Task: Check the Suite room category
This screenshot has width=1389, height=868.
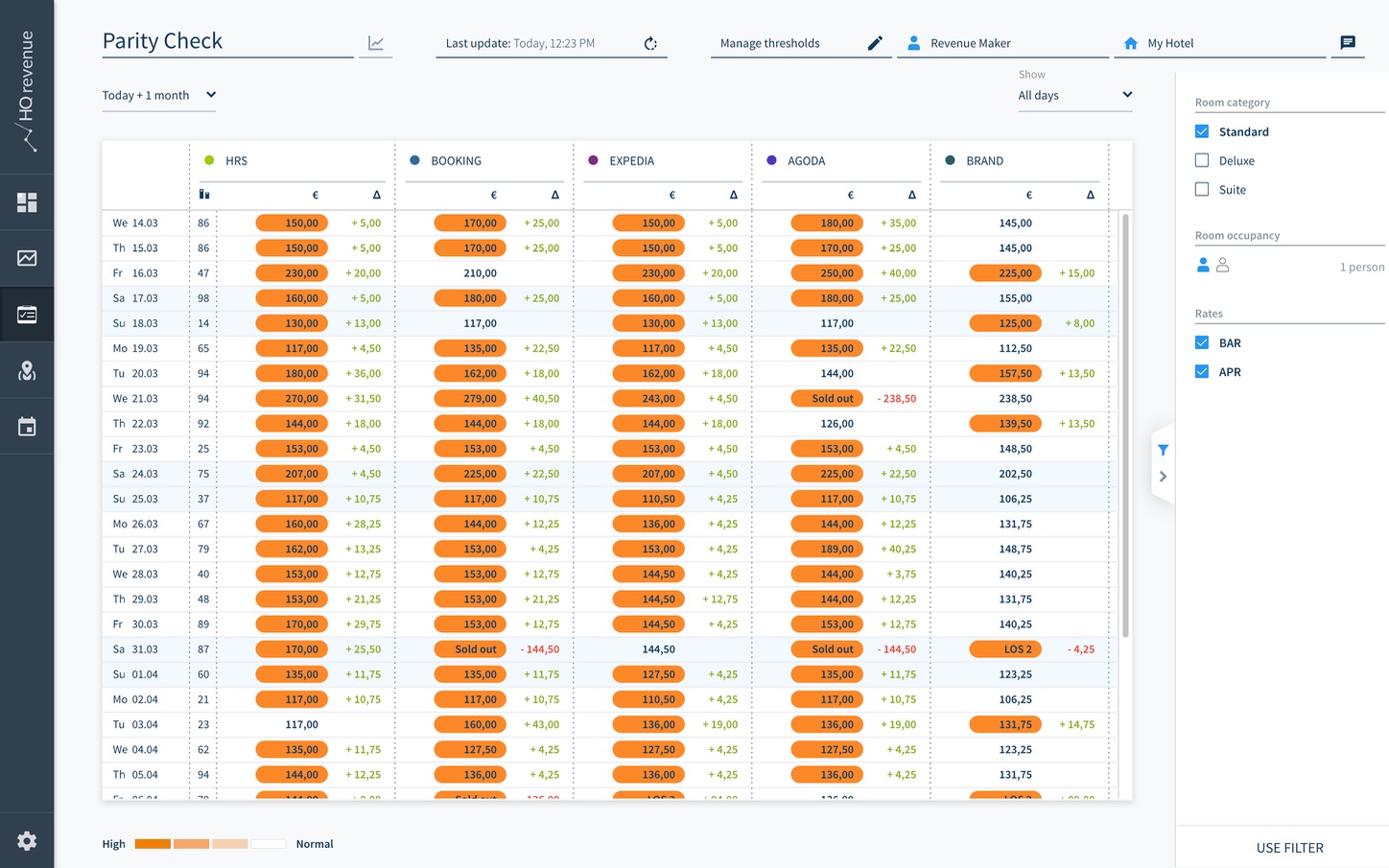Action: click(x=1202, y=189)
